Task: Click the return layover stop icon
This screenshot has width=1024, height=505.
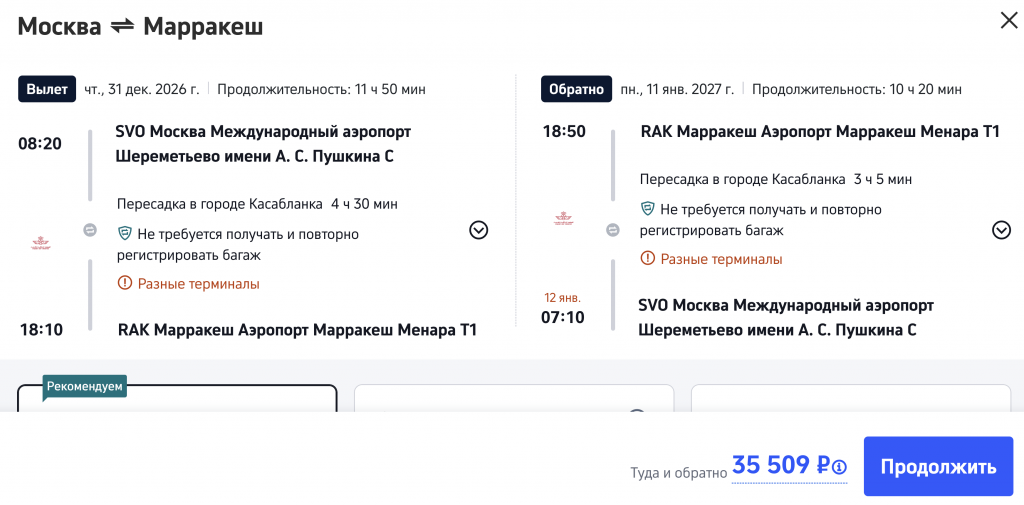Action: (613, 230)
